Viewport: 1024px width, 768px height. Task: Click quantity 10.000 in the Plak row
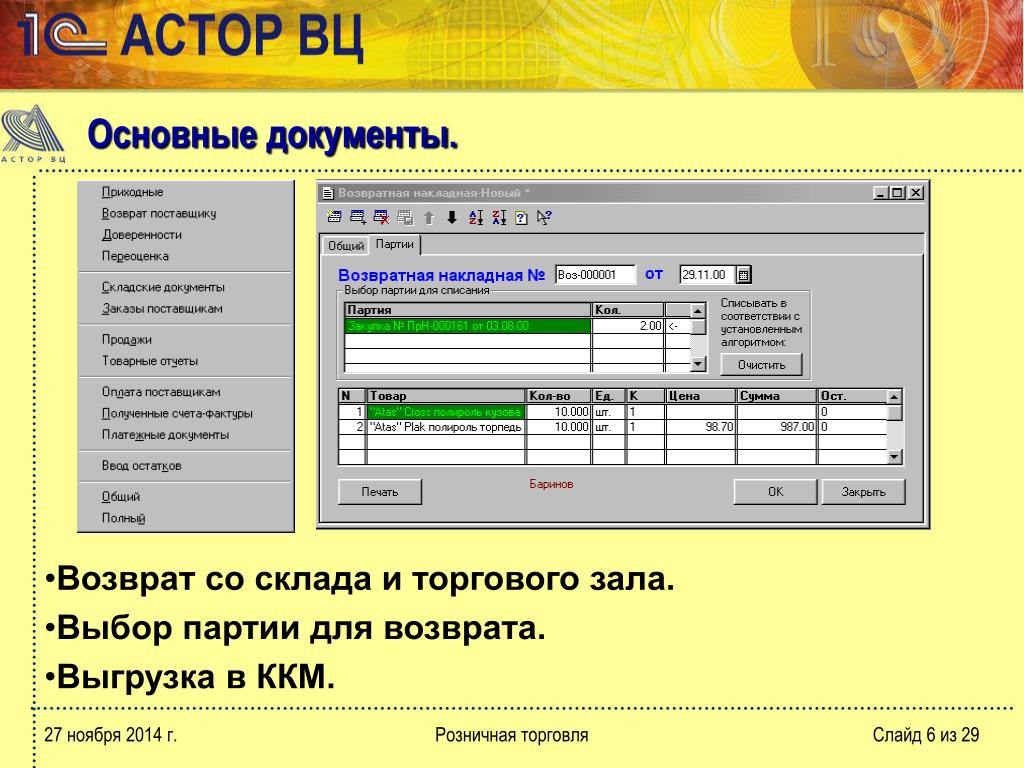(558, 427)
